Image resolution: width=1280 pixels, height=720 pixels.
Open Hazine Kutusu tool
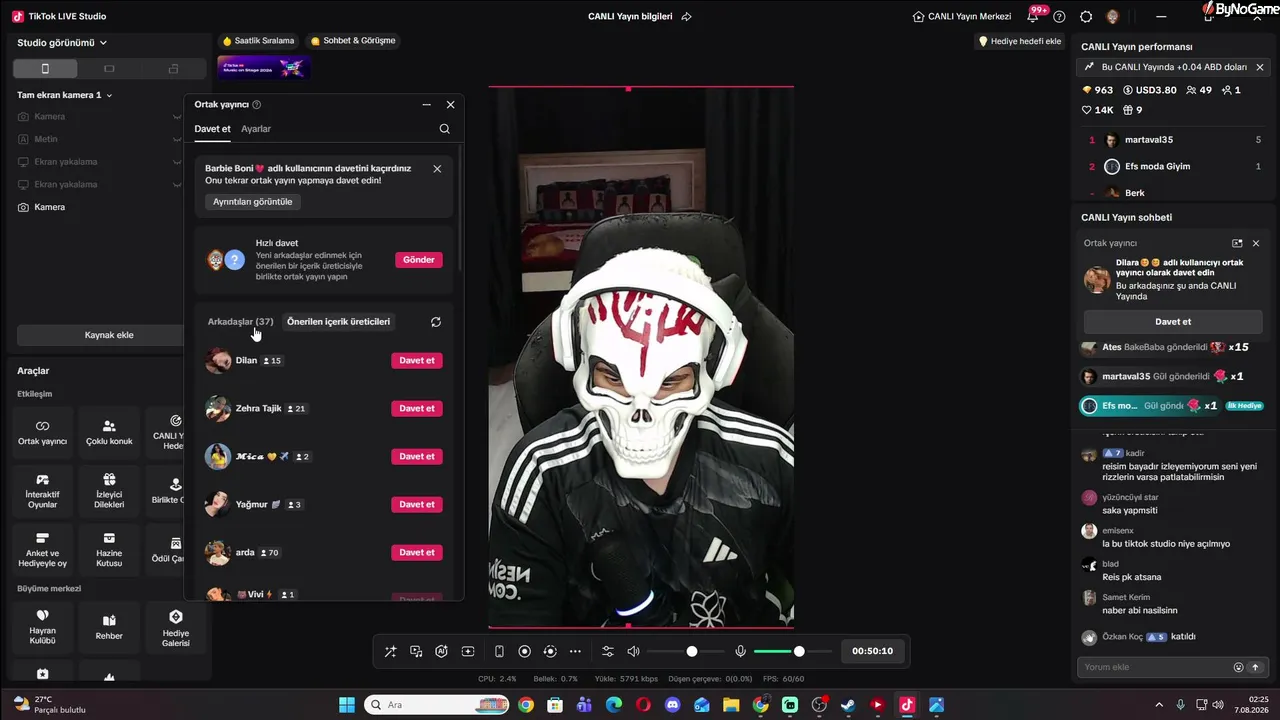click(x=109, y=550)
